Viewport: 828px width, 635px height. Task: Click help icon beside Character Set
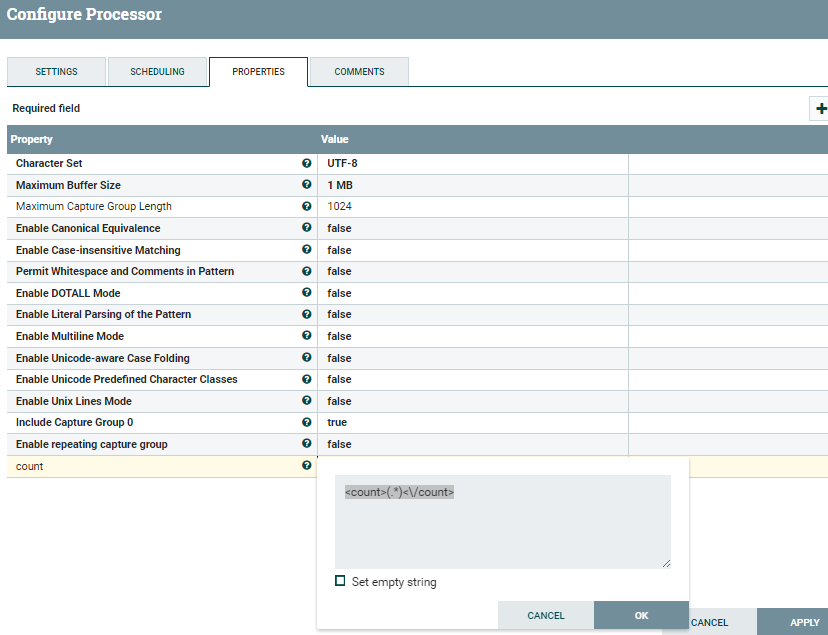click(307, 163)
